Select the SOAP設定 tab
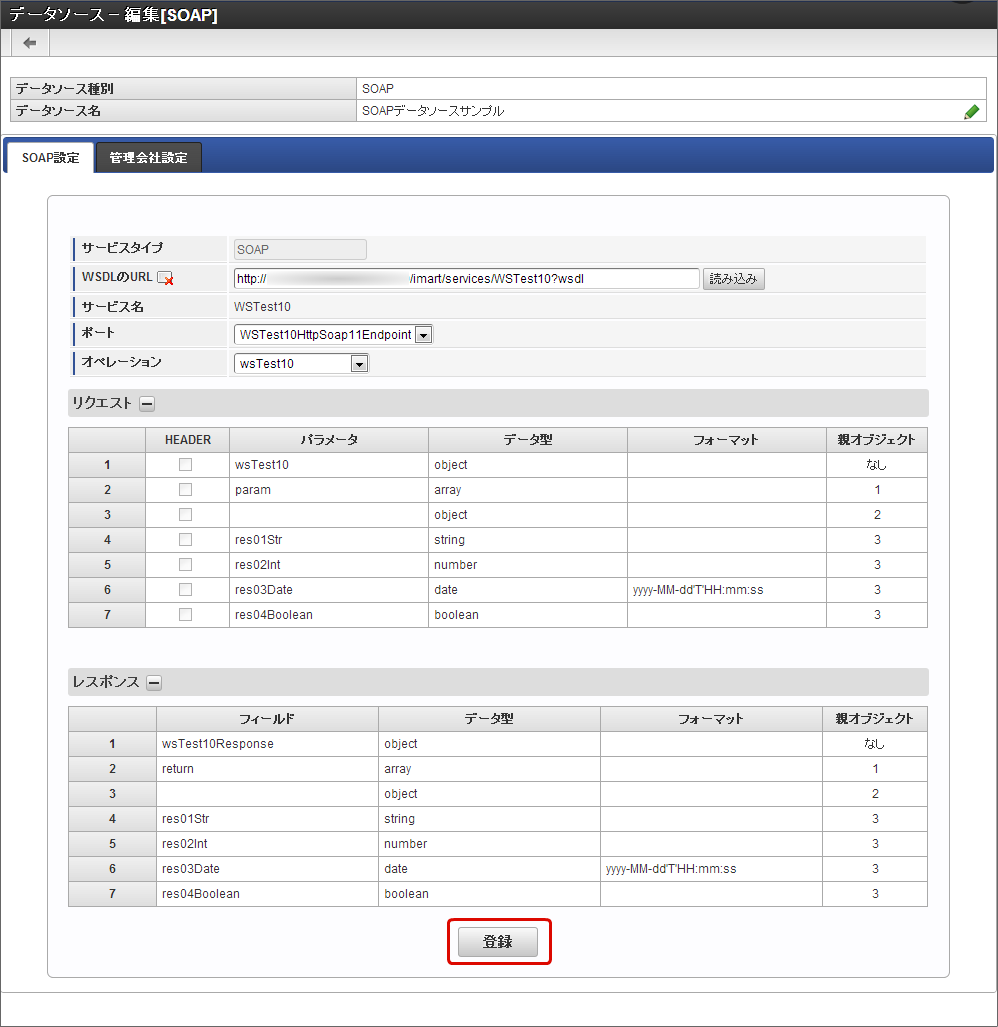 pyautogui.click(x=50, y=158)
